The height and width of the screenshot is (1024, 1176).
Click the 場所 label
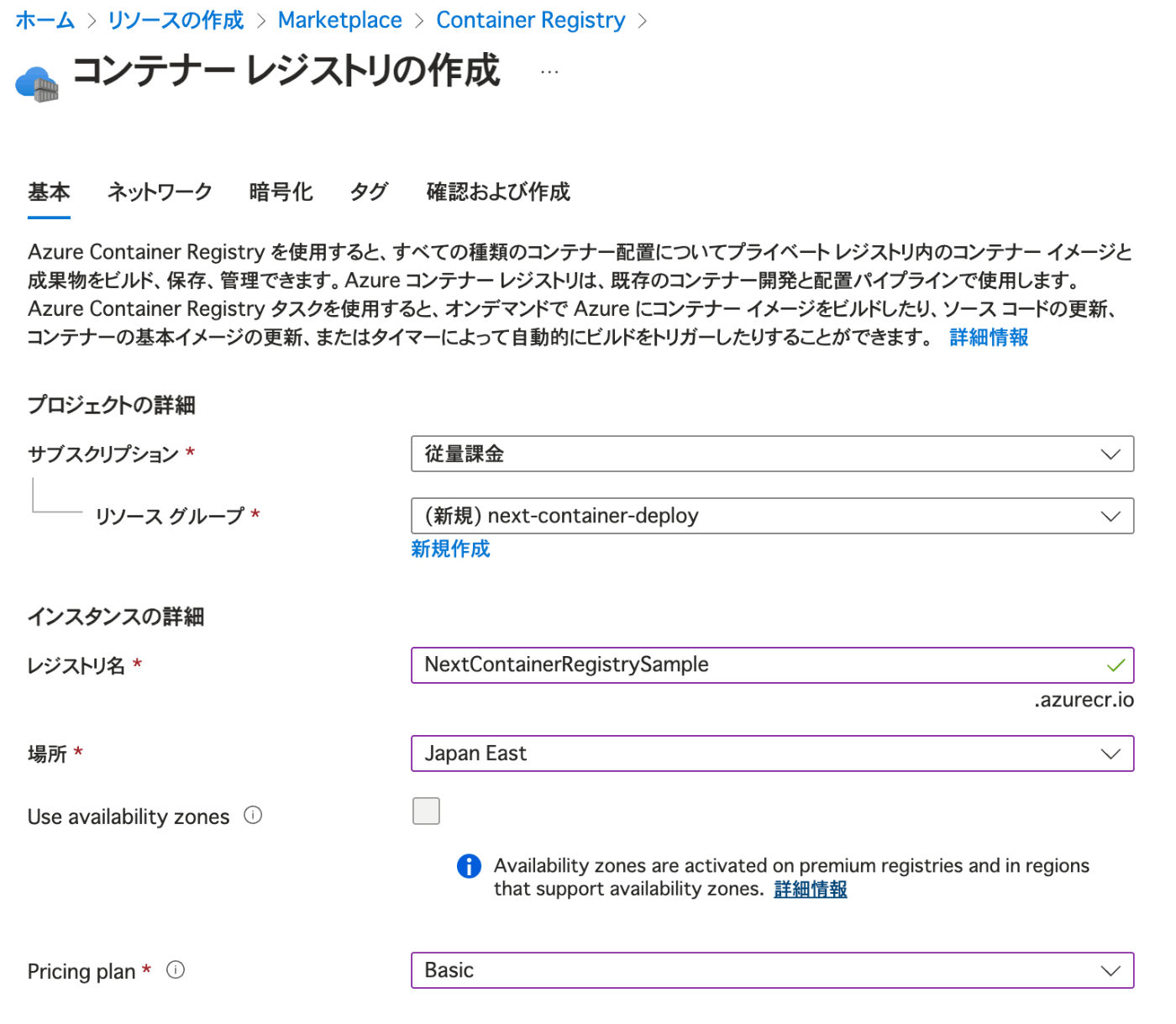(47, 754)
